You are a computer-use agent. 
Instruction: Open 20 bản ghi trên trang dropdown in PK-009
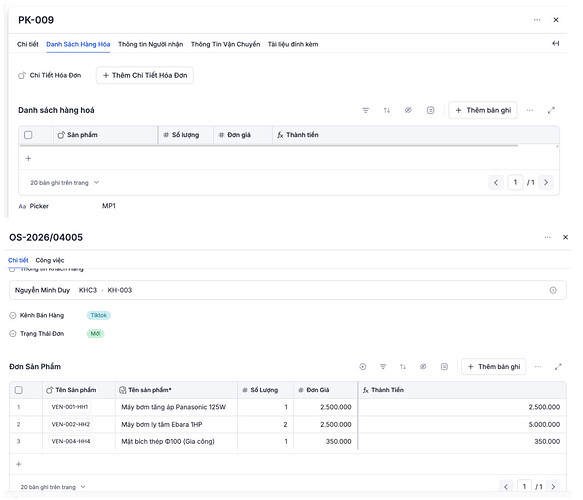coord(64,183)
